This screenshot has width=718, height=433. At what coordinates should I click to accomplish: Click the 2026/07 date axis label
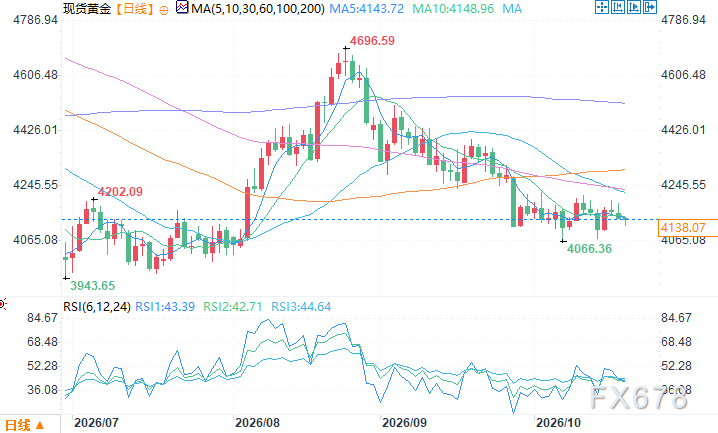pos(96,422)
